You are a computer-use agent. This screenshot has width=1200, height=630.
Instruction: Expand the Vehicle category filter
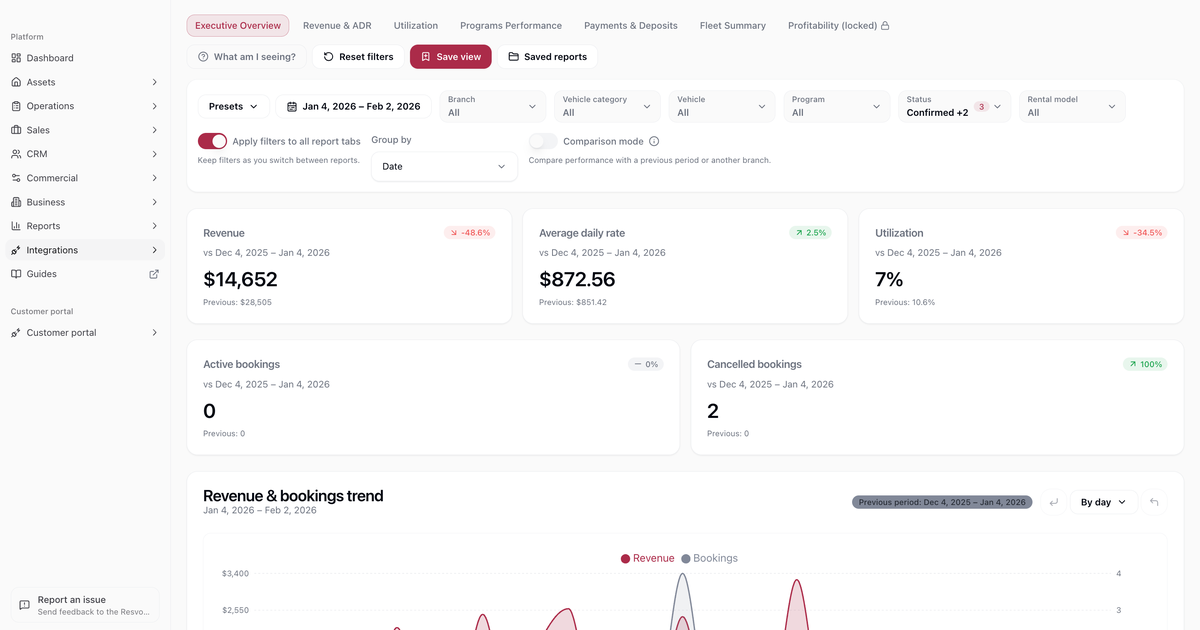click(x=607, y=106)
